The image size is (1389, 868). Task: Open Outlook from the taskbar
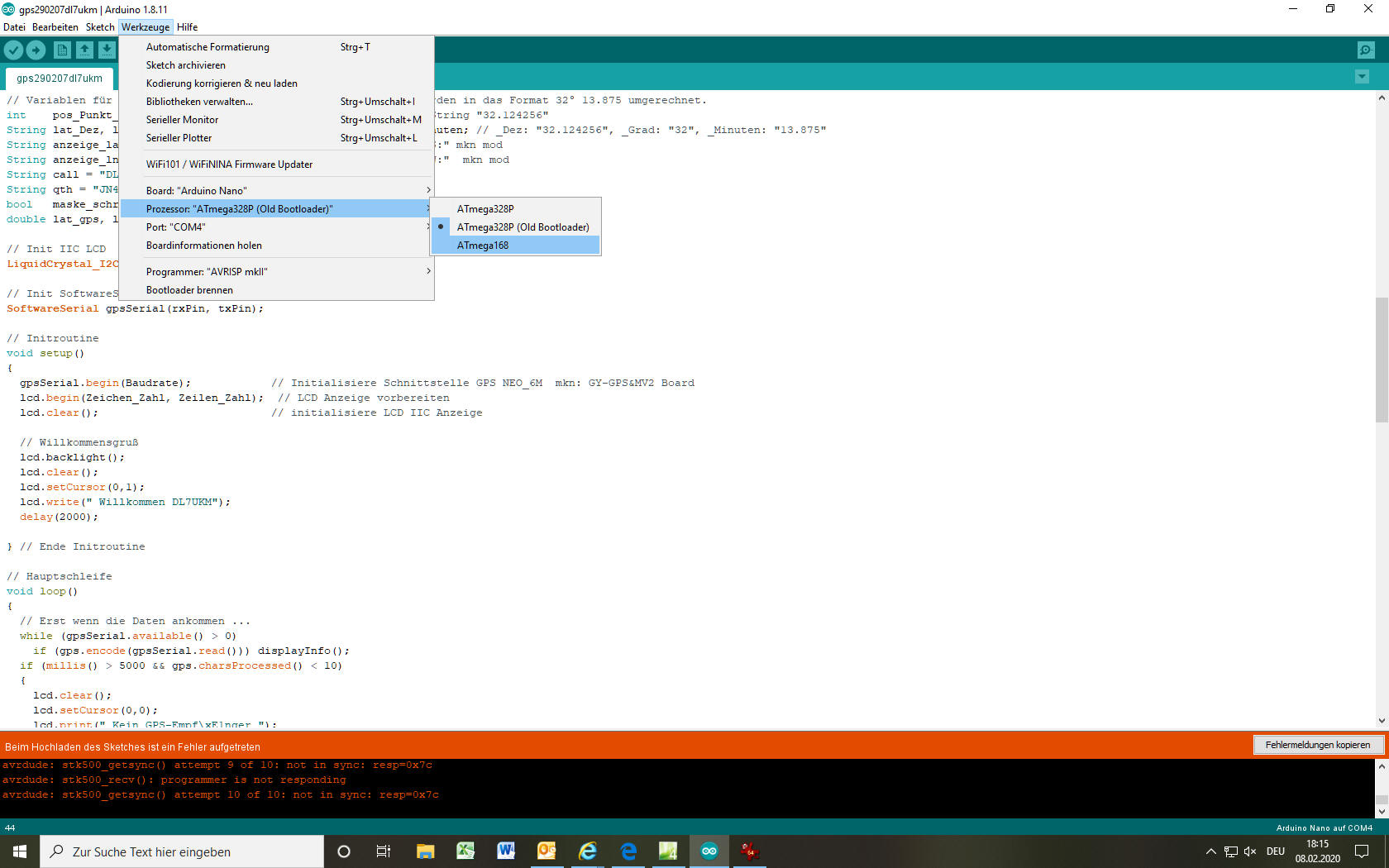547,851
